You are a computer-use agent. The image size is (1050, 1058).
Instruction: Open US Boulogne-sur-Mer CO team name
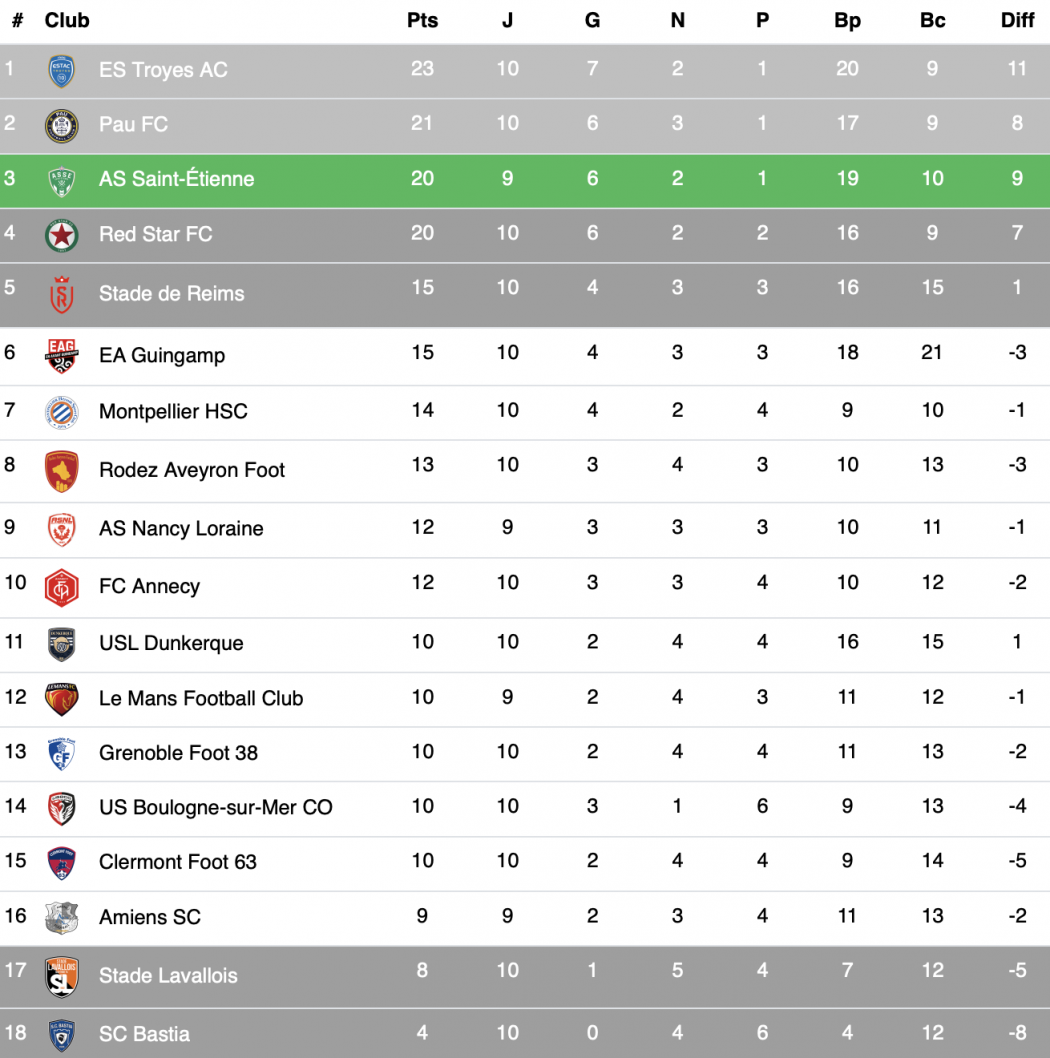215,807
